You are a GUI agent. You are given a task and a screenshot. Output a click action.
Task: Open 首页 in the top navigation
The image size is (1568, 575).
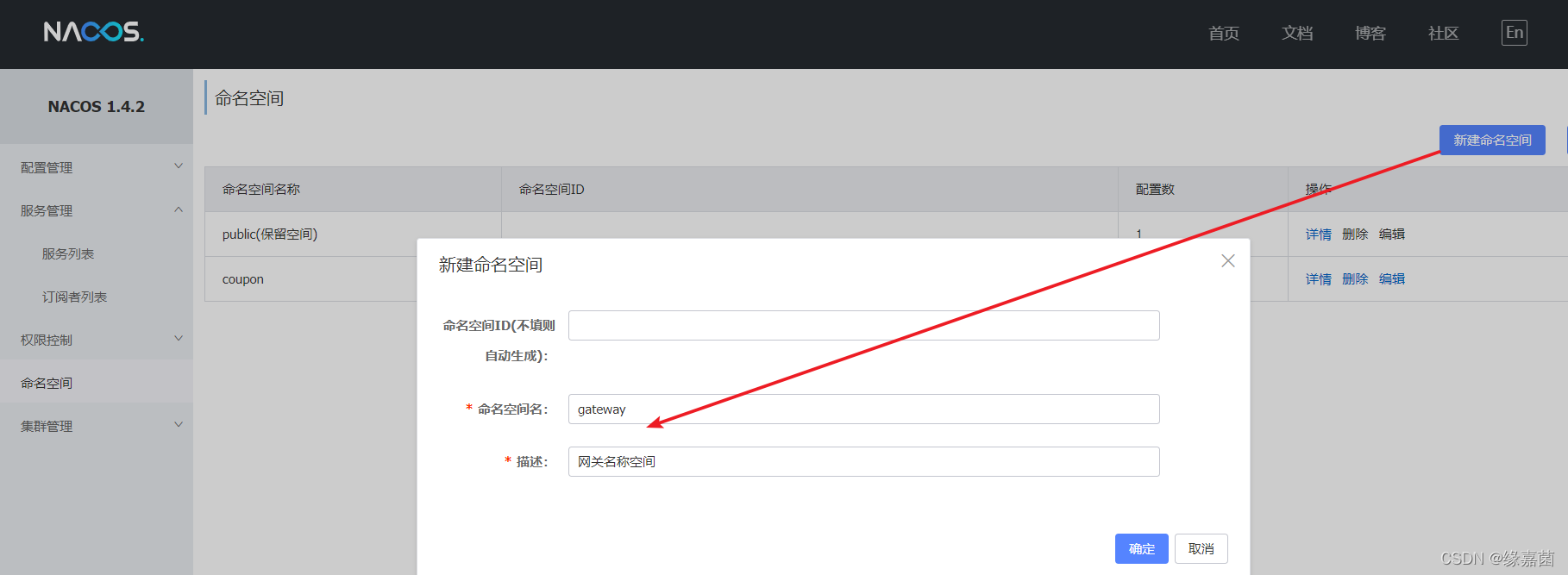pos(1224,34)
